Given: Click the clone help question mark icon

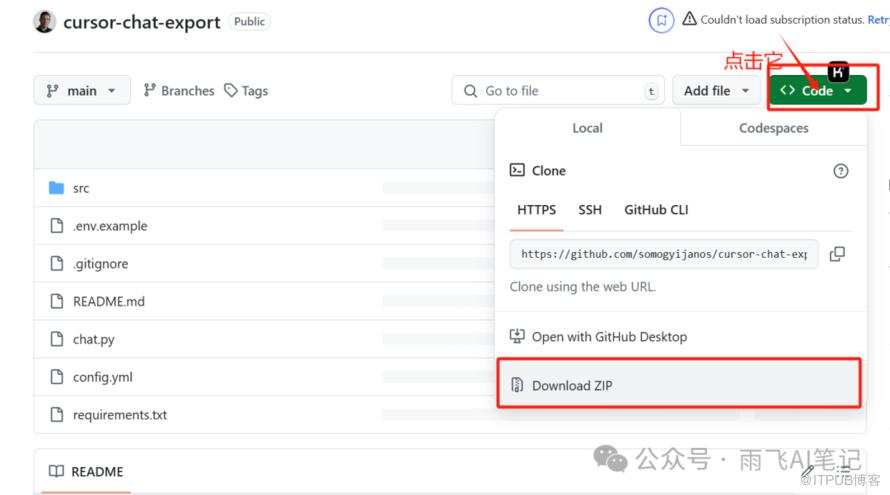Looking at the screenshot, I should point(840,171).
